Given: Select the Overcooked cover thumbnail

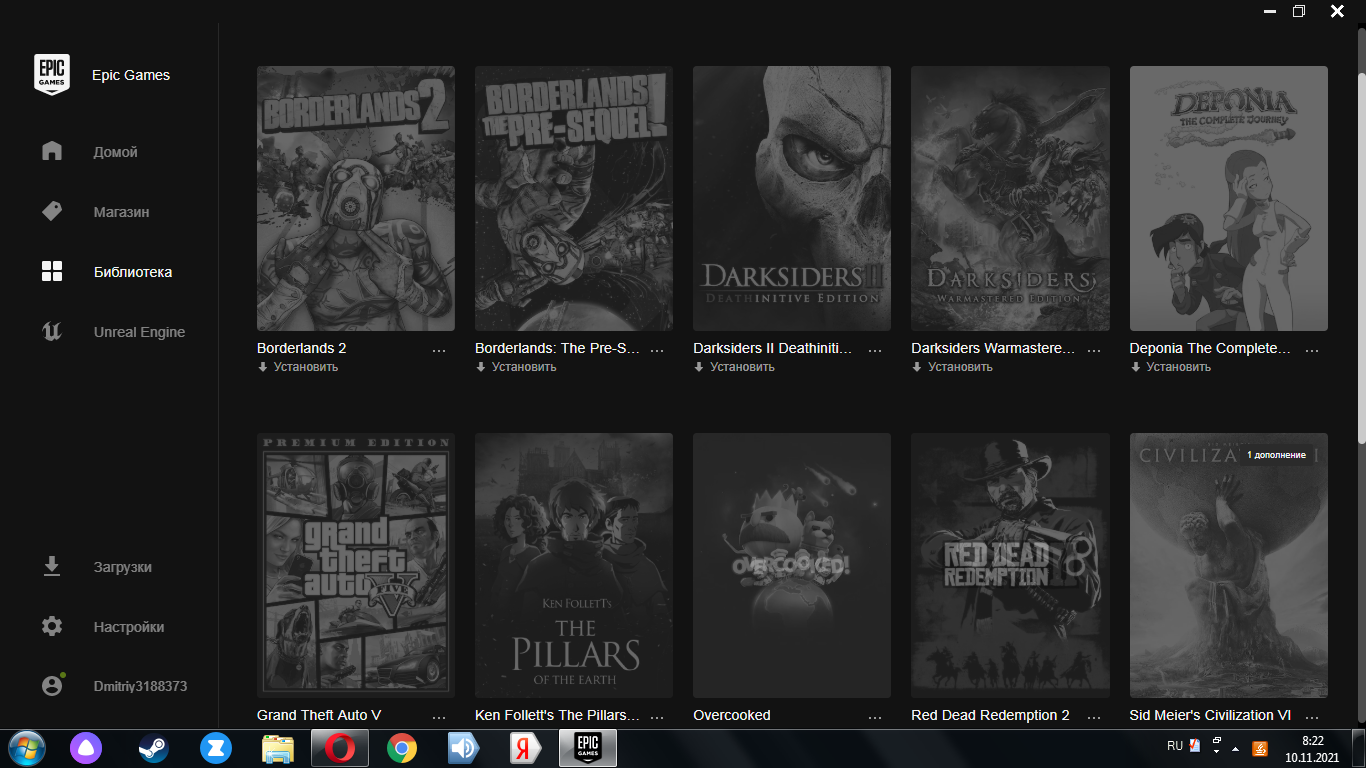Looking at the screenshot, I should 792,565.
